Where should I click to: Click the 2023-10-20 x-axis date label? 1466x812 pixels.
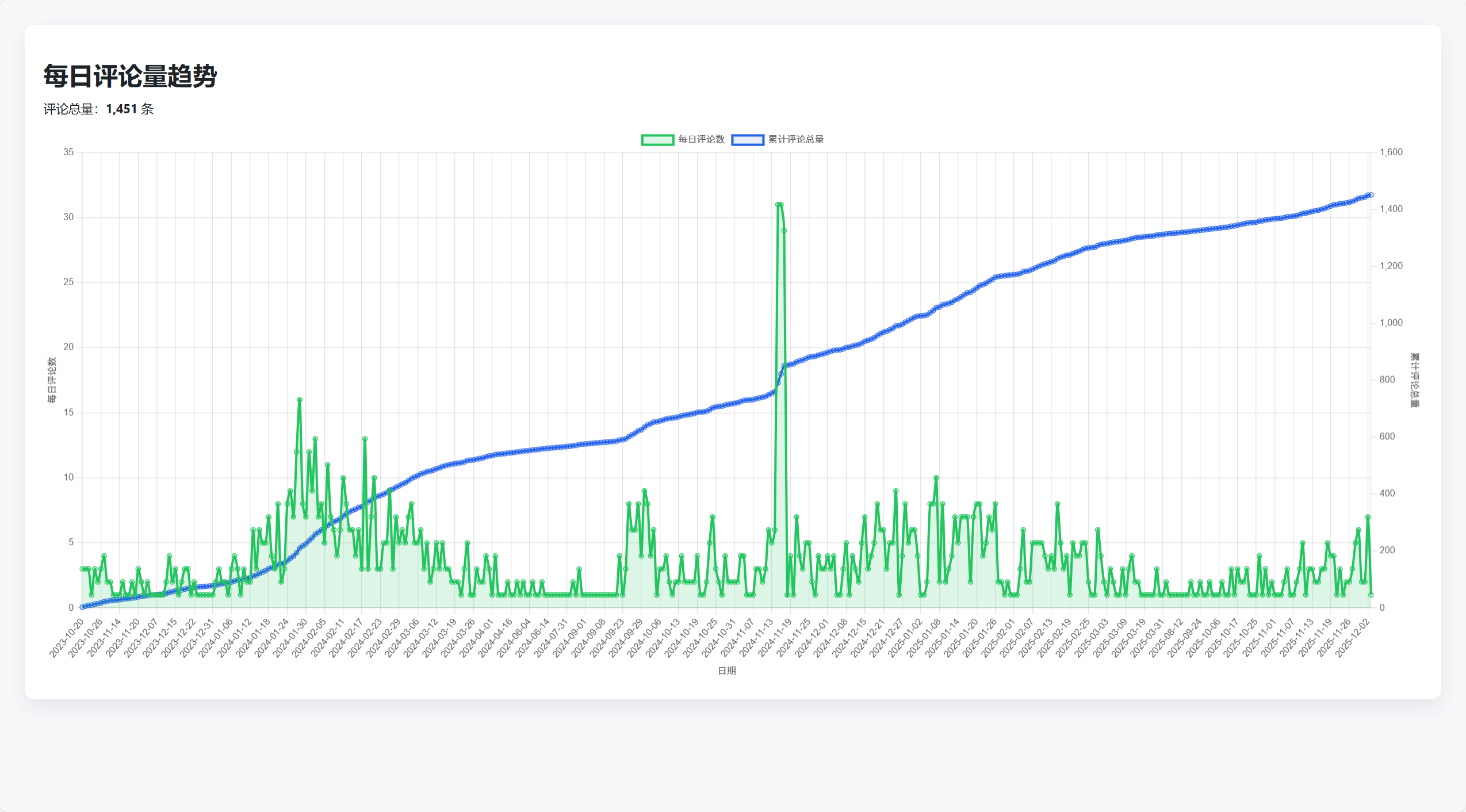(x=66, y=638)
